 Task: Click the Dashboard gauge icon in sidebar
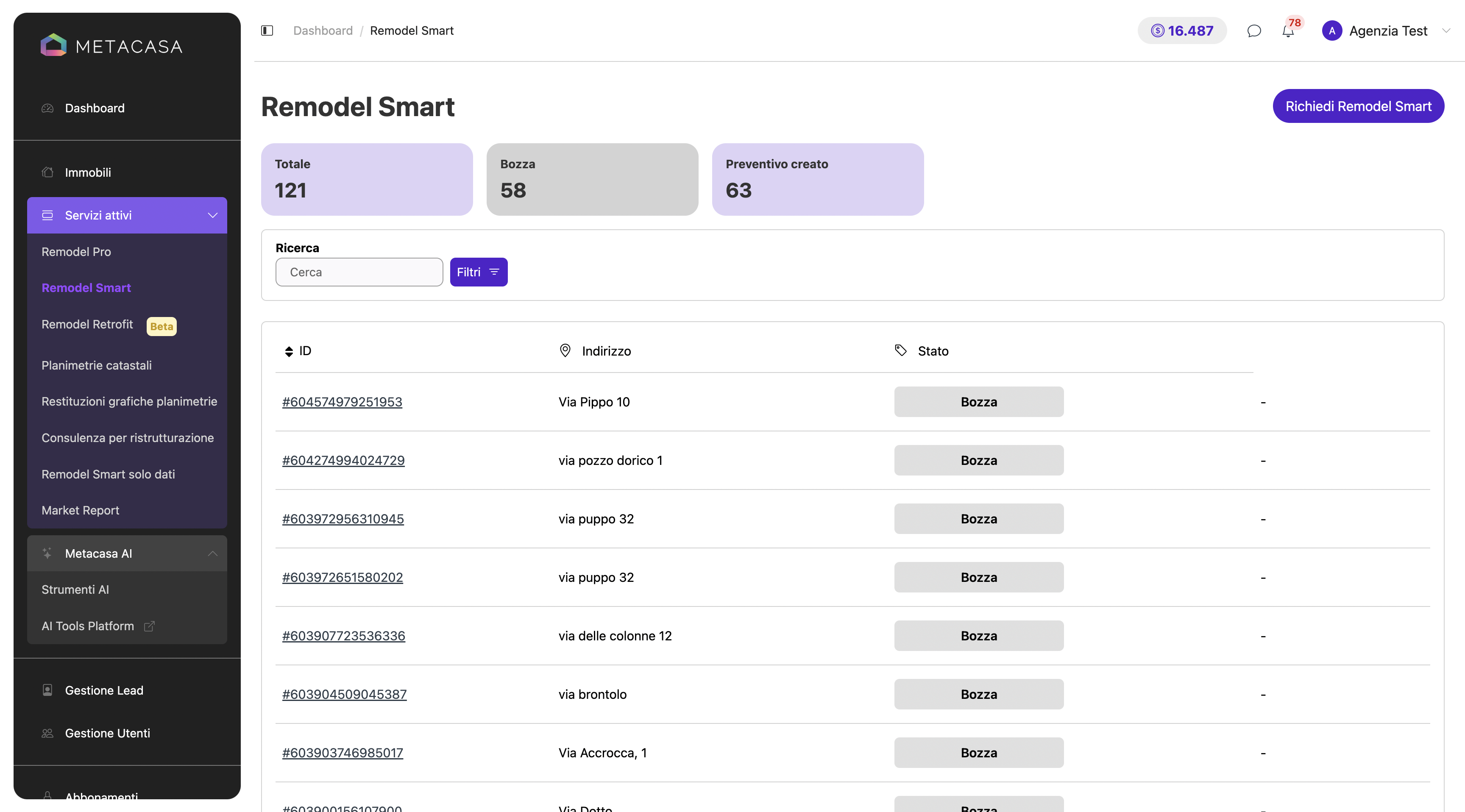48,108
